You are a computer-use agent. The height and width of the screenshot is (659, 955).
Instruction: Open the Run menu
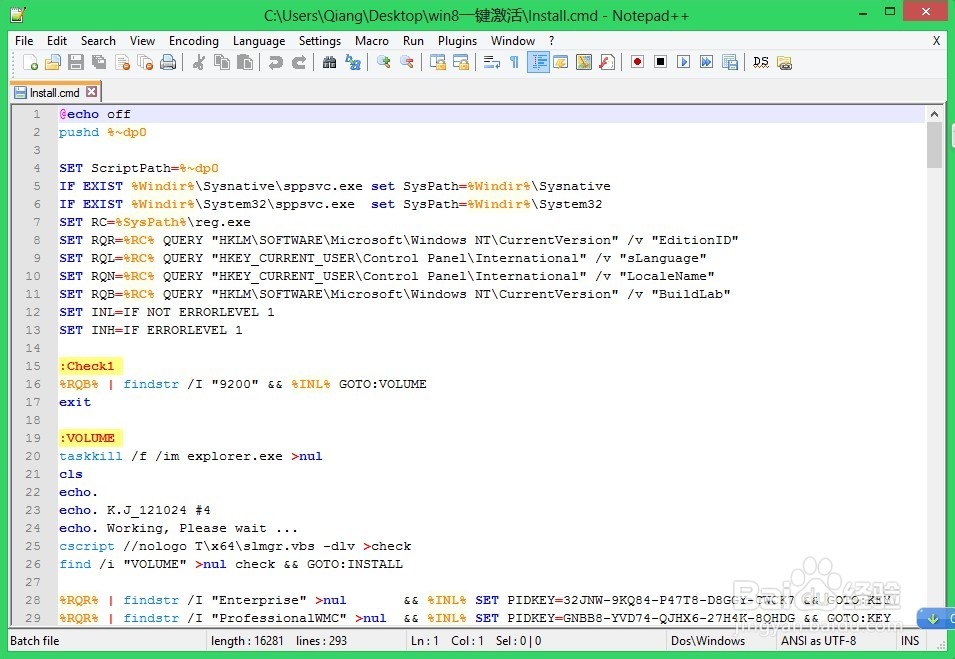pos(413,41)
